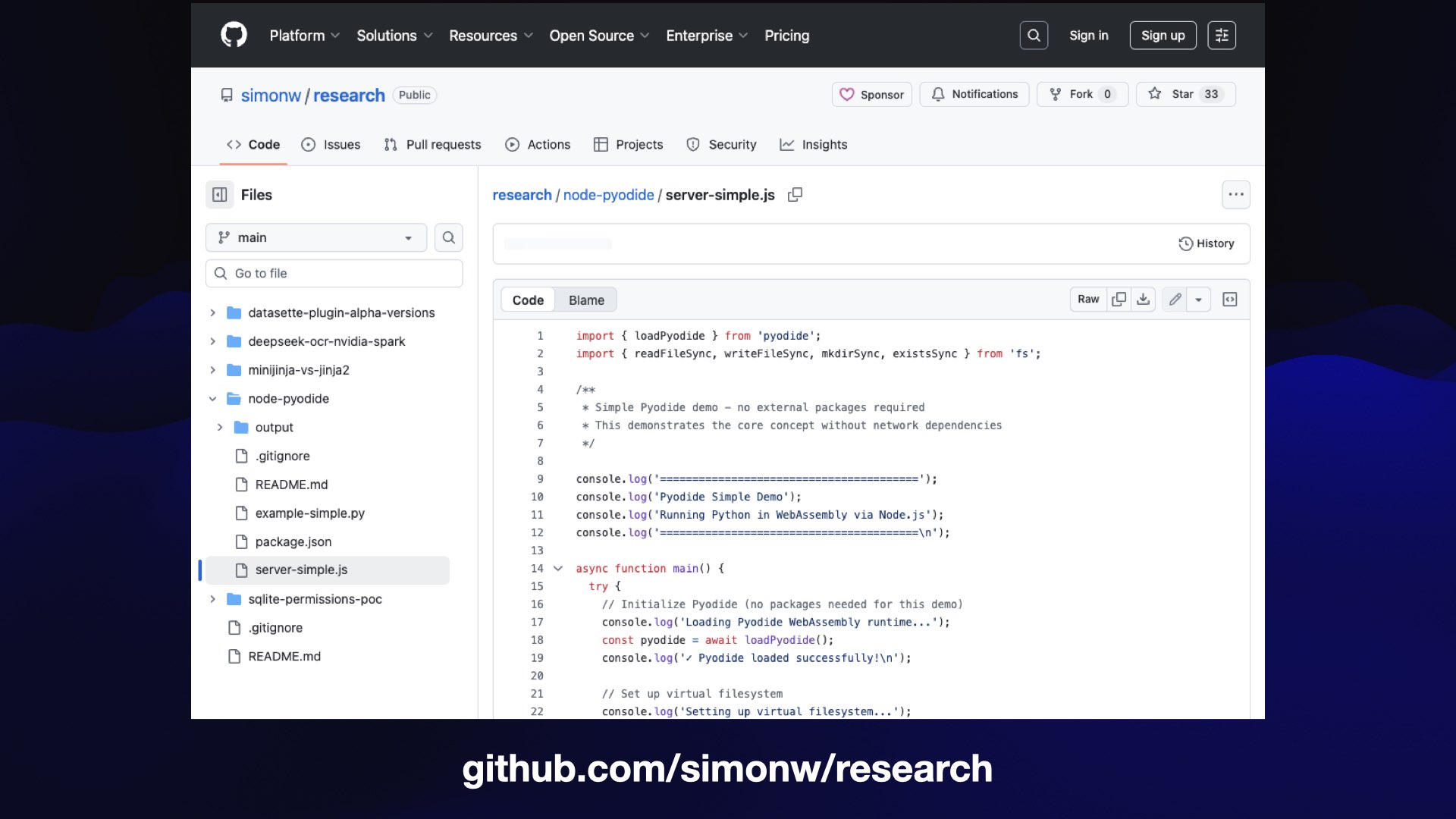Click the download raw file icon
1456x819 pixels.
point(1143,300)
